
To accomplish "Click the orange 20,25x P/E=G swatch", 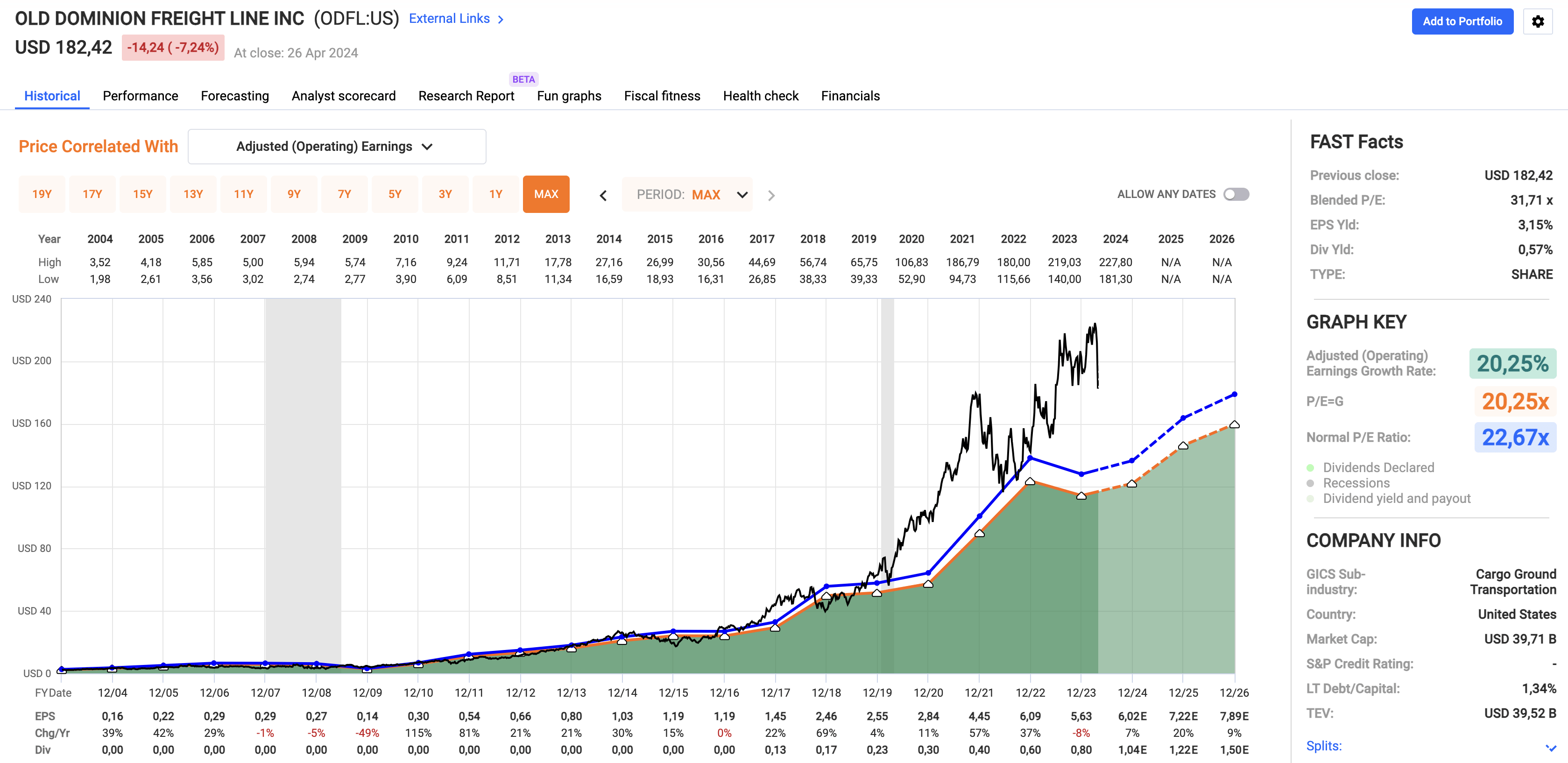I will [x=1515, y=401].
